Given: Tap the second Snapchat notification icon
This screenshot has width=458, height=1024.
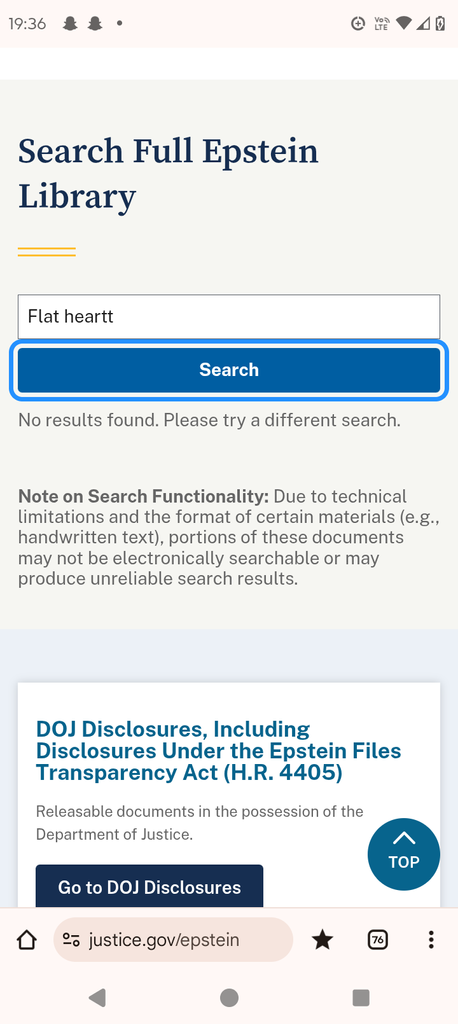Looking at the screenshot, I should pyautogui.click(x=95, y=24).
